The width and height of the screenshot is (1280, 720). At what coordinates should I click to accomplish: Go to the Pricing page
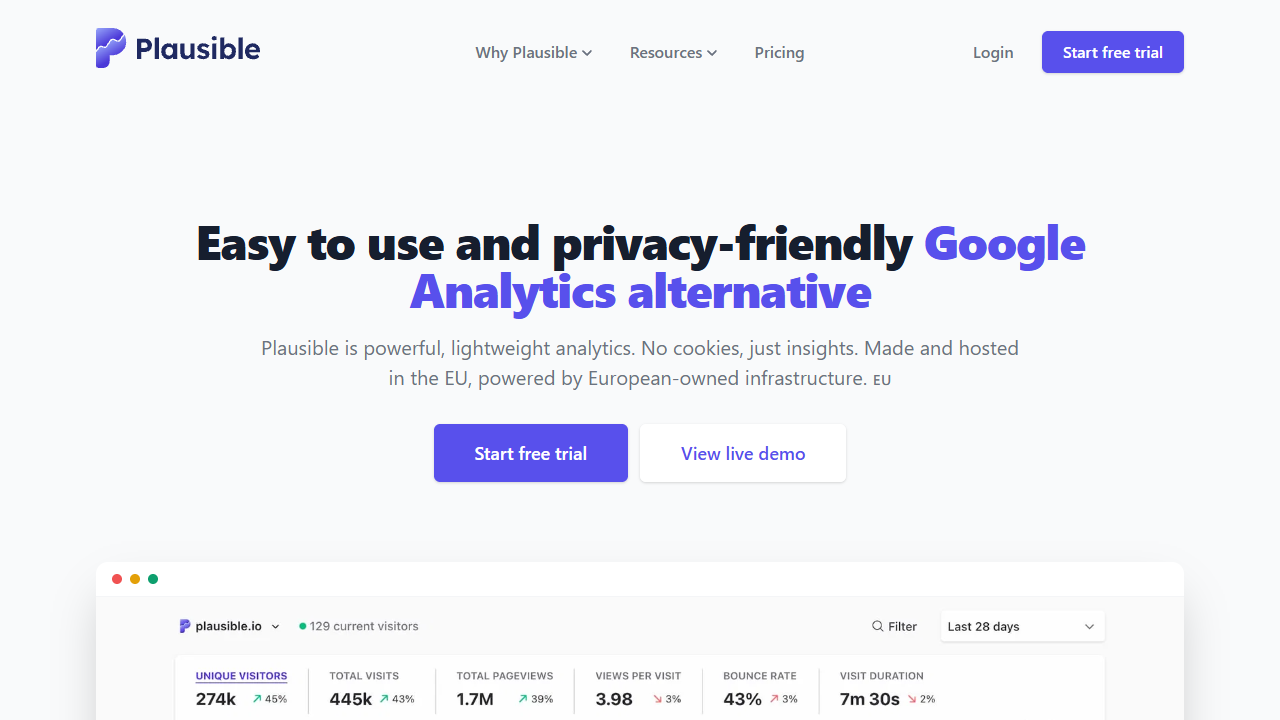(779, 52)
